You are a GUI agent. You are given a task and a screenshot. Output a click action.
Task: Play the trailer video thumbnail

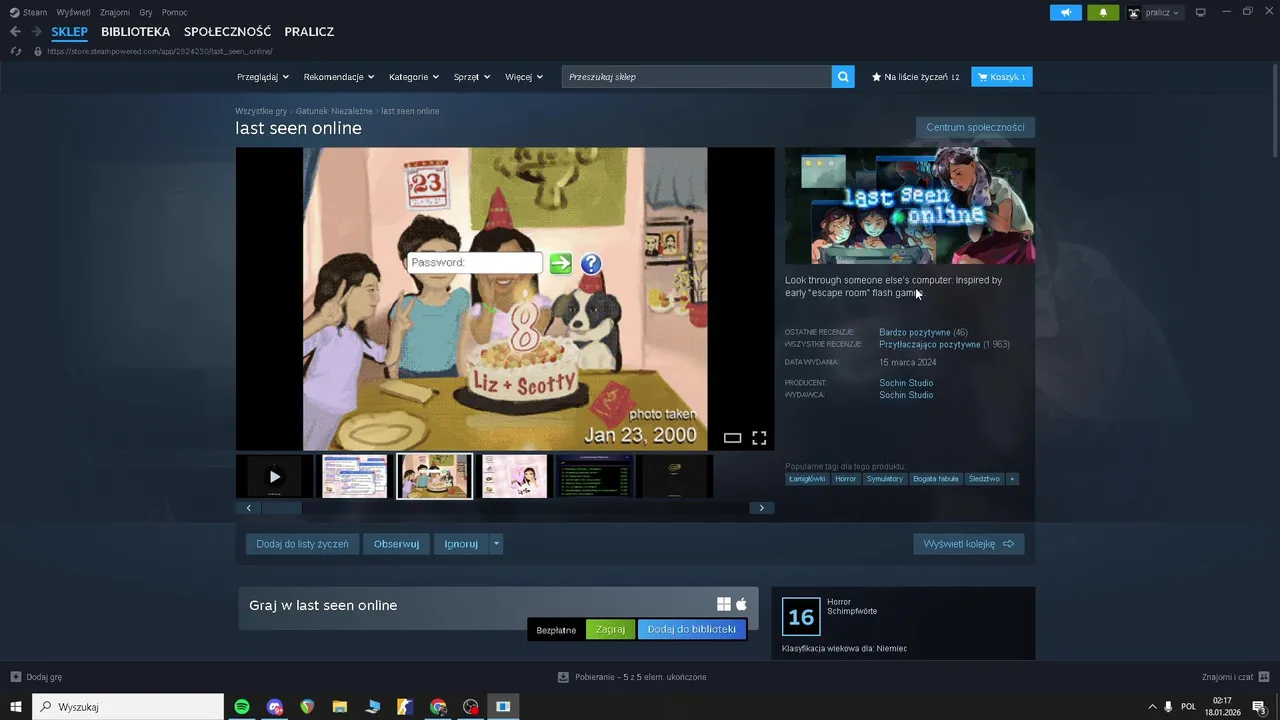coord(274,476)
